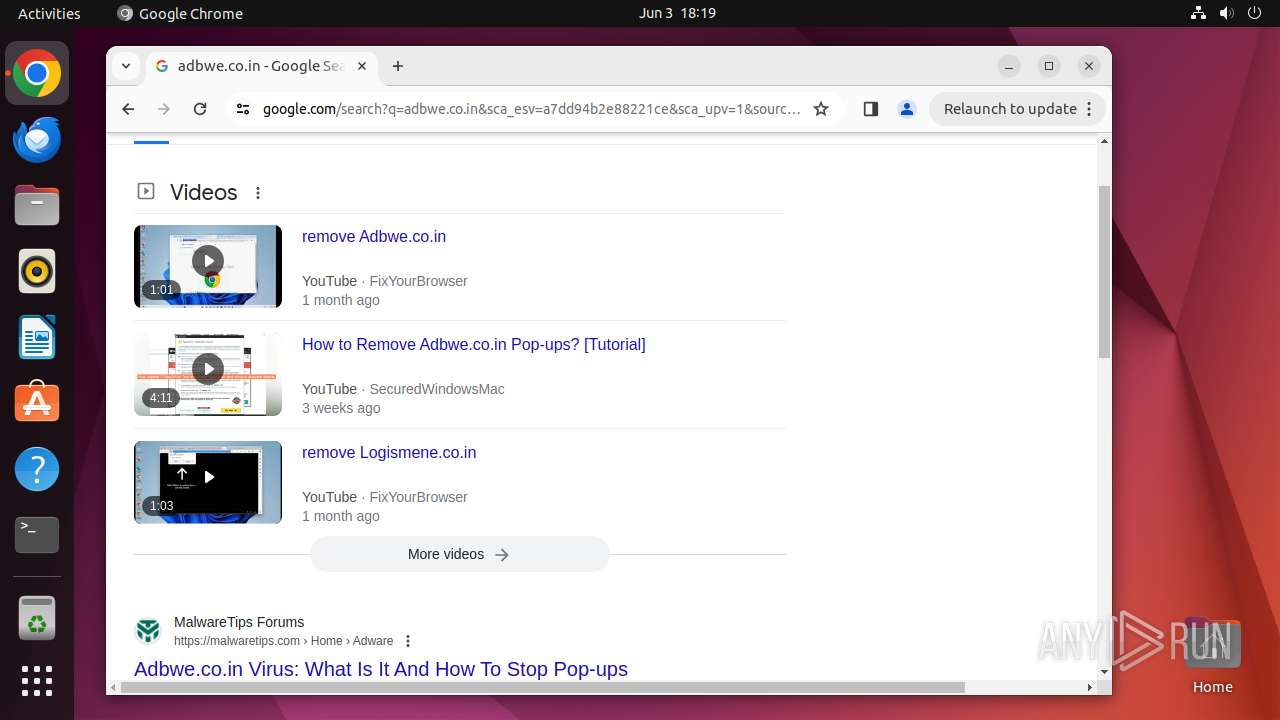This screenshot has width=1280, height=720.
Task: Click the vertical scrollbar thumb
Action: click(x=1104, y=271)
